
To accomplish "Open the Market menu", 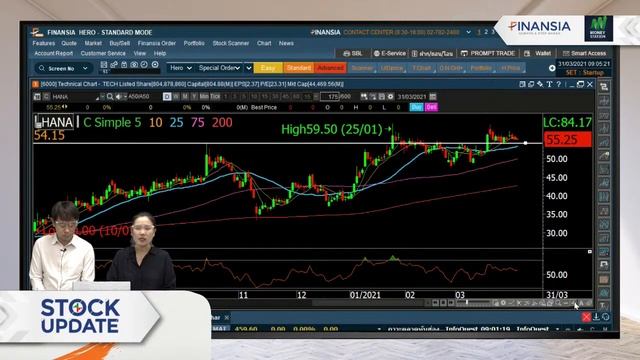I will pyautogui.click(x=93, y=43).
